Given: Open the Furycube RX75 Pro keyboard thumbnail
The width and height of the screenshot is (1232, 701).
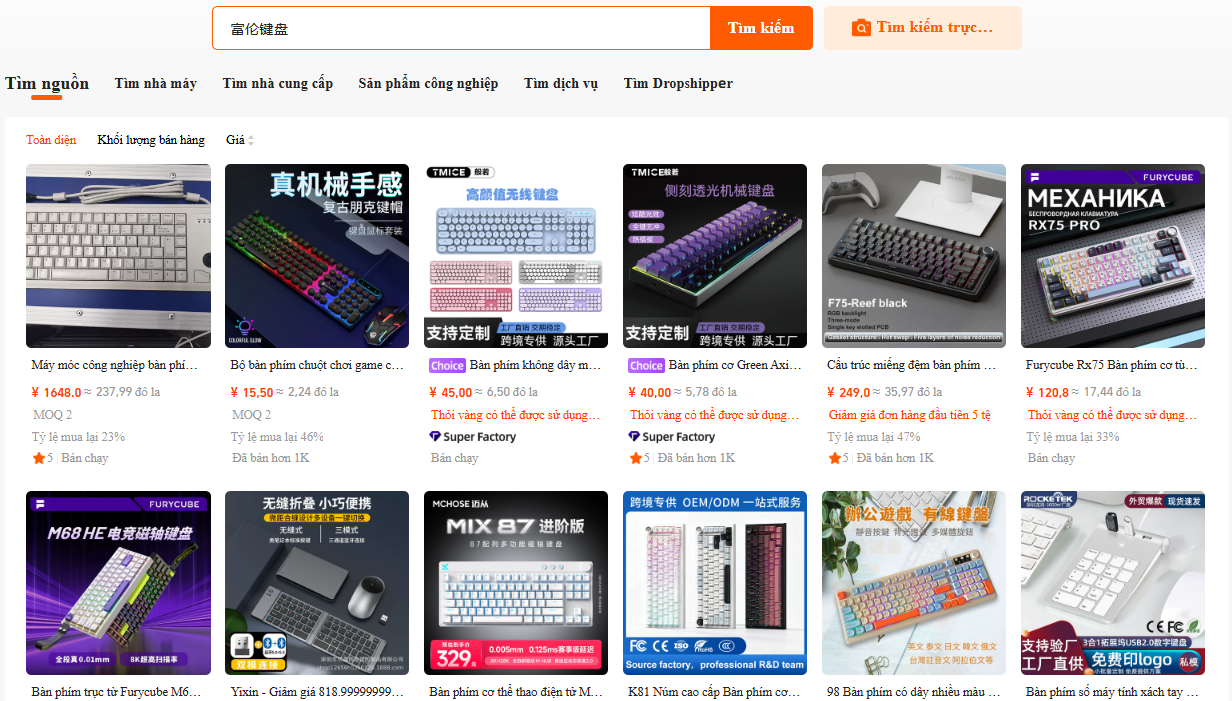Looking at the screenshot, I should [1113, 256].
